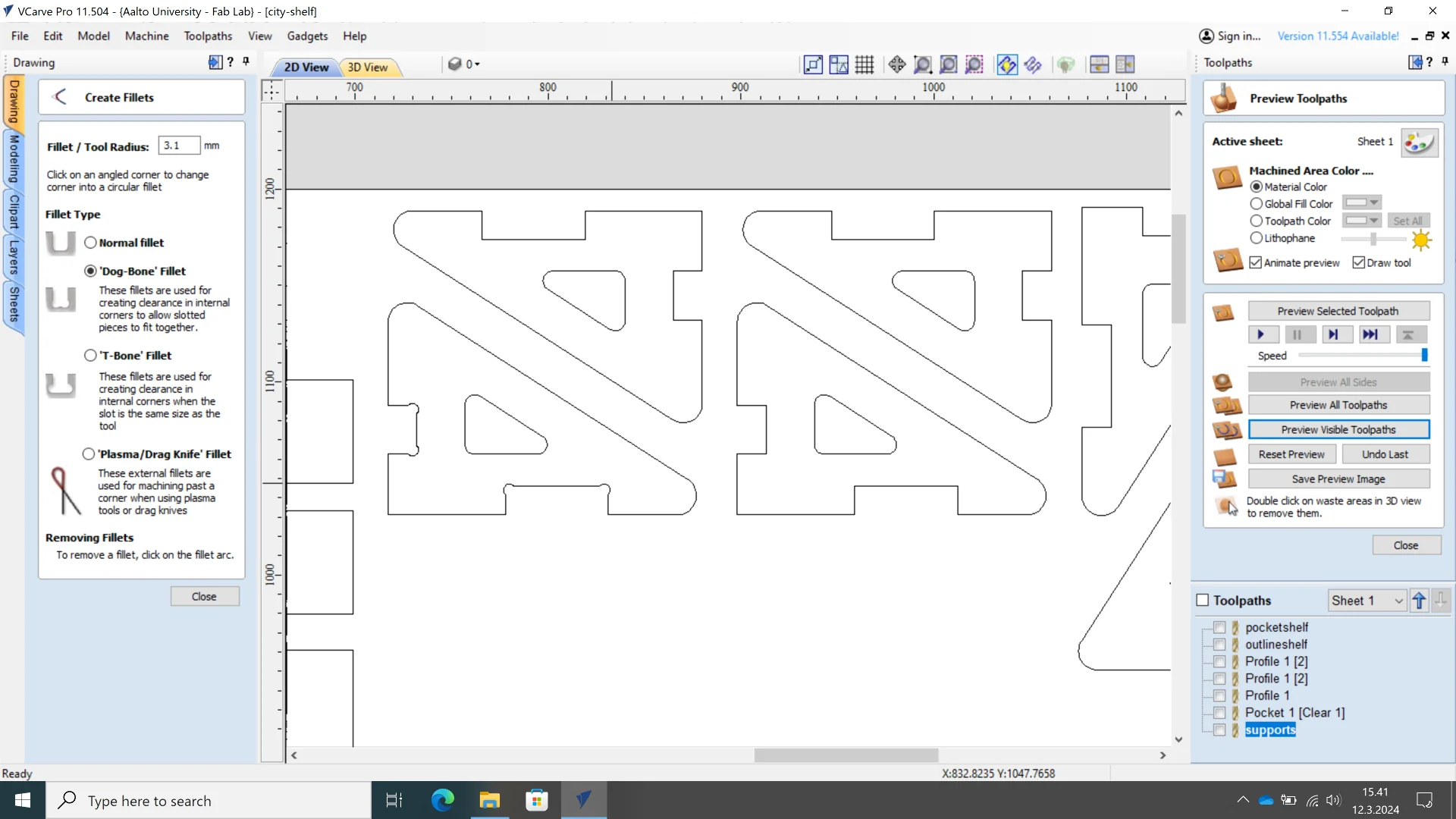Open the Toolpath Color dropdown swatch
Image resolution: width=1456 pixels, height=819 pixels.
pyautogui.click(x=1362, y=221)
